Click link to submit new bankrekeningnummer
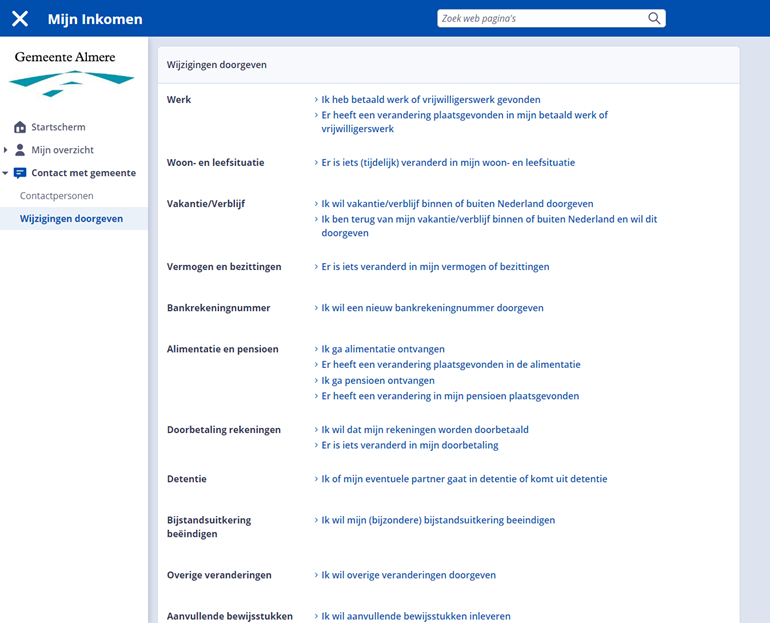Screen dimensions: 770x623 pyautogui.click(x=432, y=308)
